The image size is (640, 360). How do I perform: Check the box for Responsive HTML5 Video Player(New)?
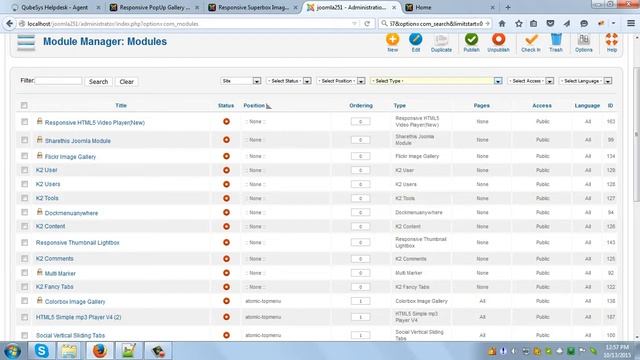tap(24, 122)
